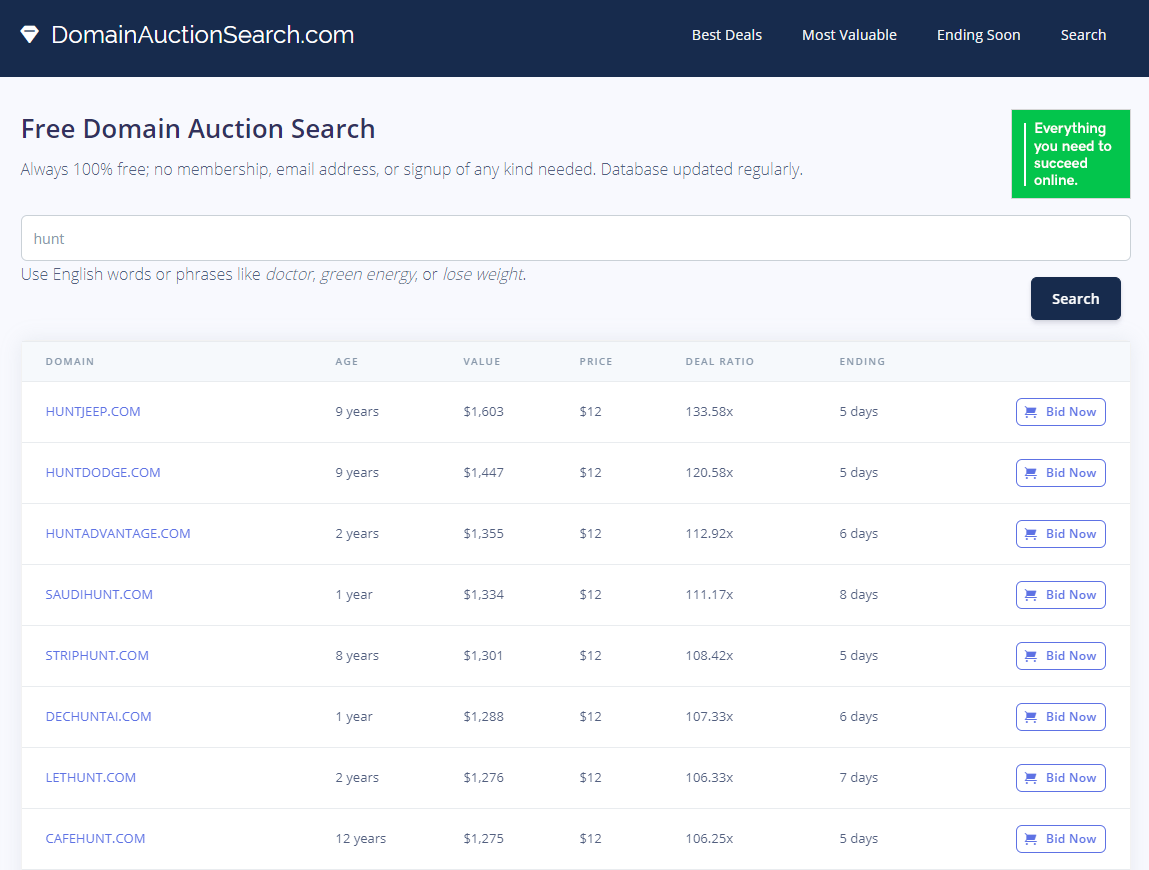Click the '12 years' age cell

pyautogui.click(x=361, y=838)
